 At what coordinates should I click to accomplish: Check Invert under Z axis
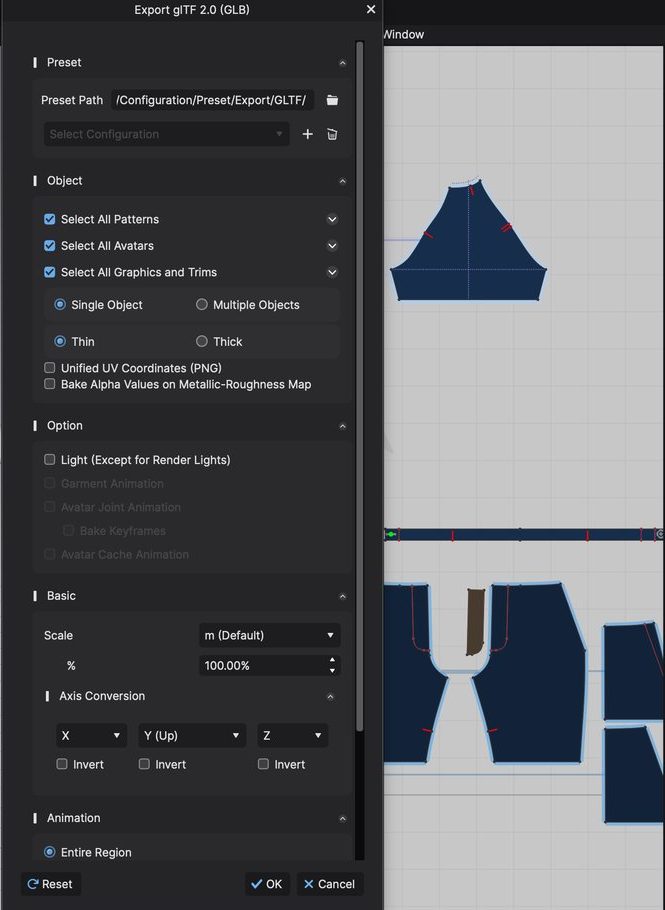(263, 764)
